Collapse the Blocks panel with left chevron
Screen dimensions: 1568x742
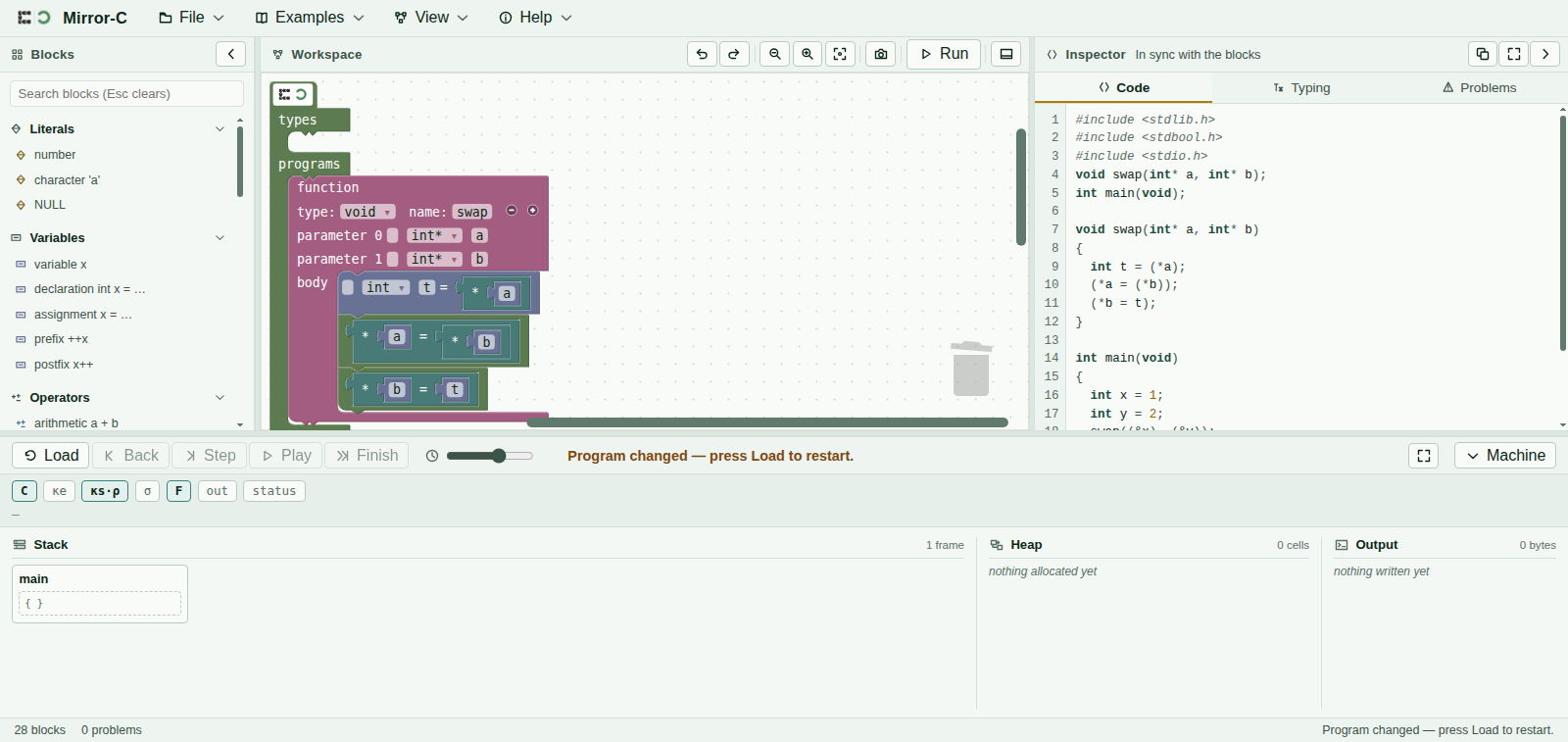pos(230,54)
